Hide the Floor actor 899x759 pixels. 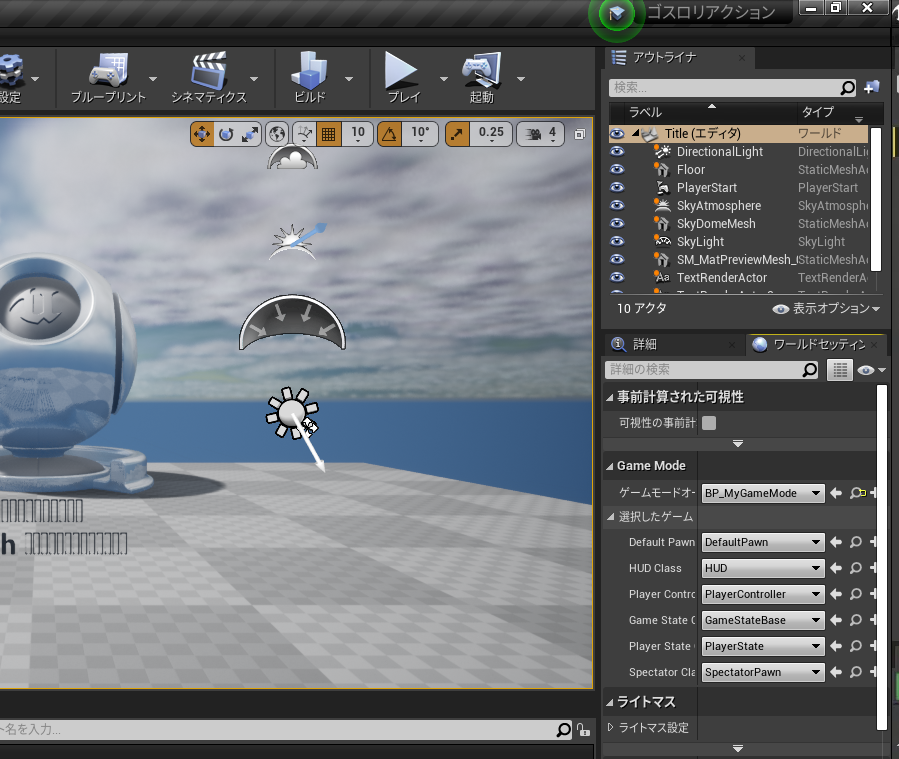(617, 169)
